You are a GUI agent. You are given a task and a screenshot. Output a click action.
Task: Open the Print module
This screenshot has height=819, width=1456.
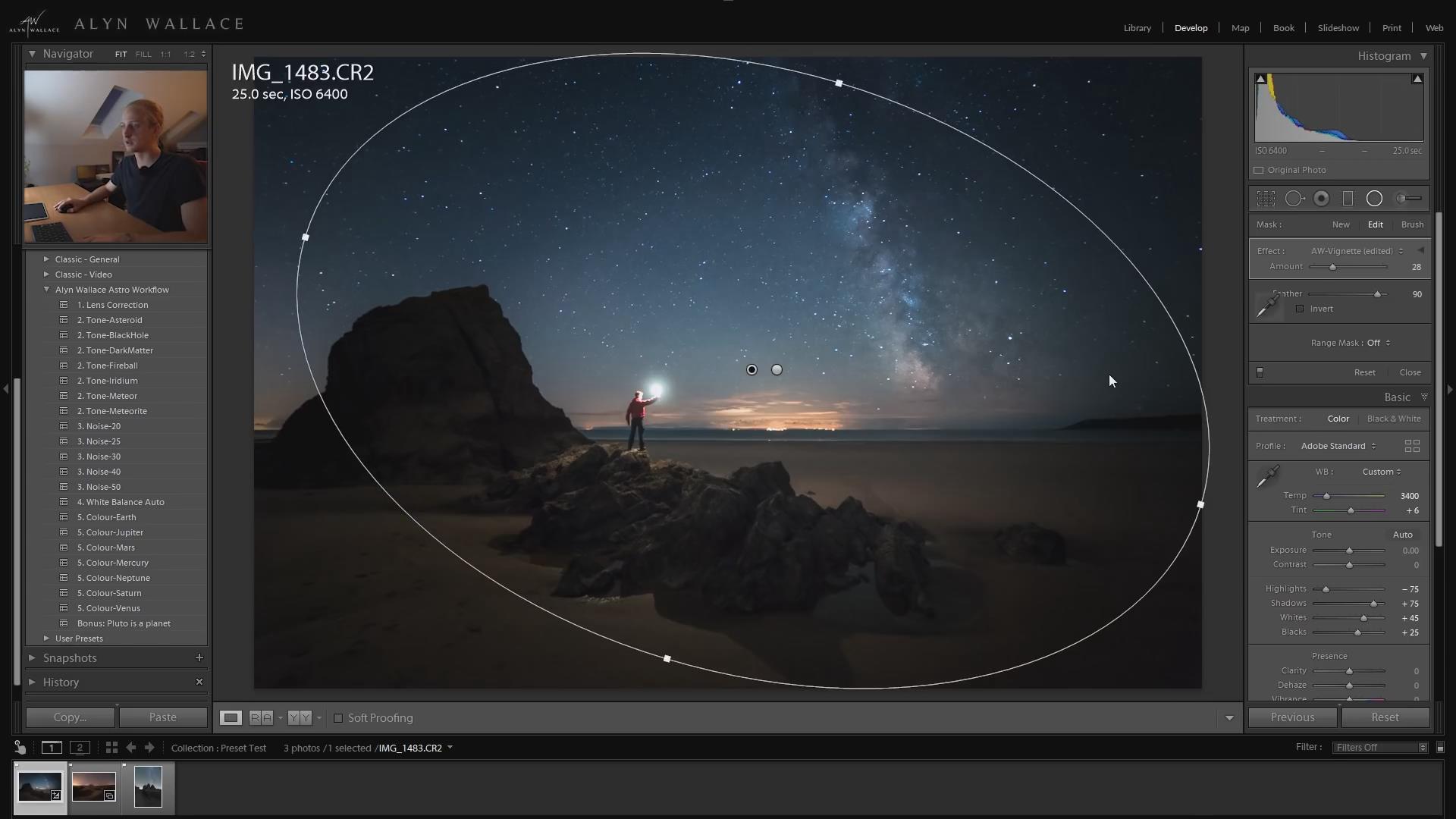click(1392, 28)
